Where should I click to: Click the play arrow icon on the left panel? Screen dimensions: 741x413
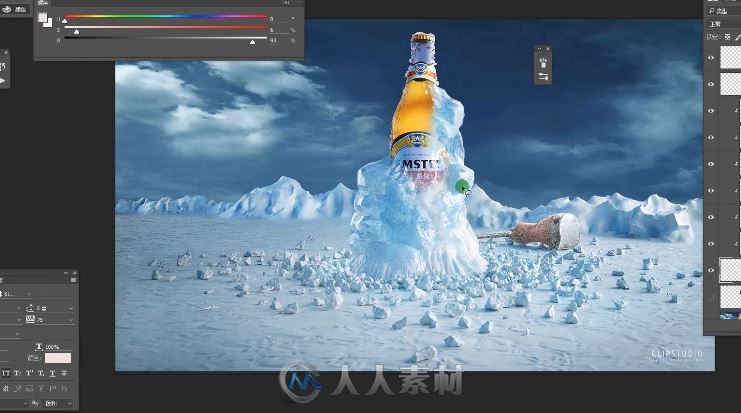point(2,81)
